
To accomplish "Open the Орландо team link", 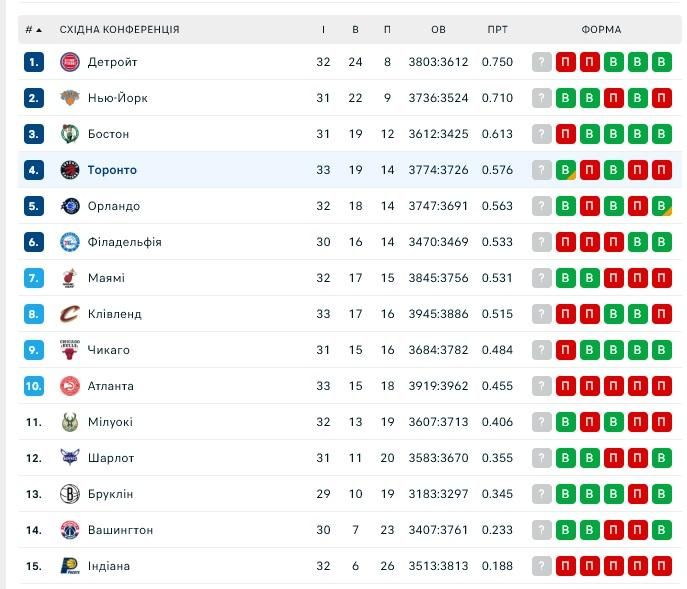I will (x=113, y=206).
